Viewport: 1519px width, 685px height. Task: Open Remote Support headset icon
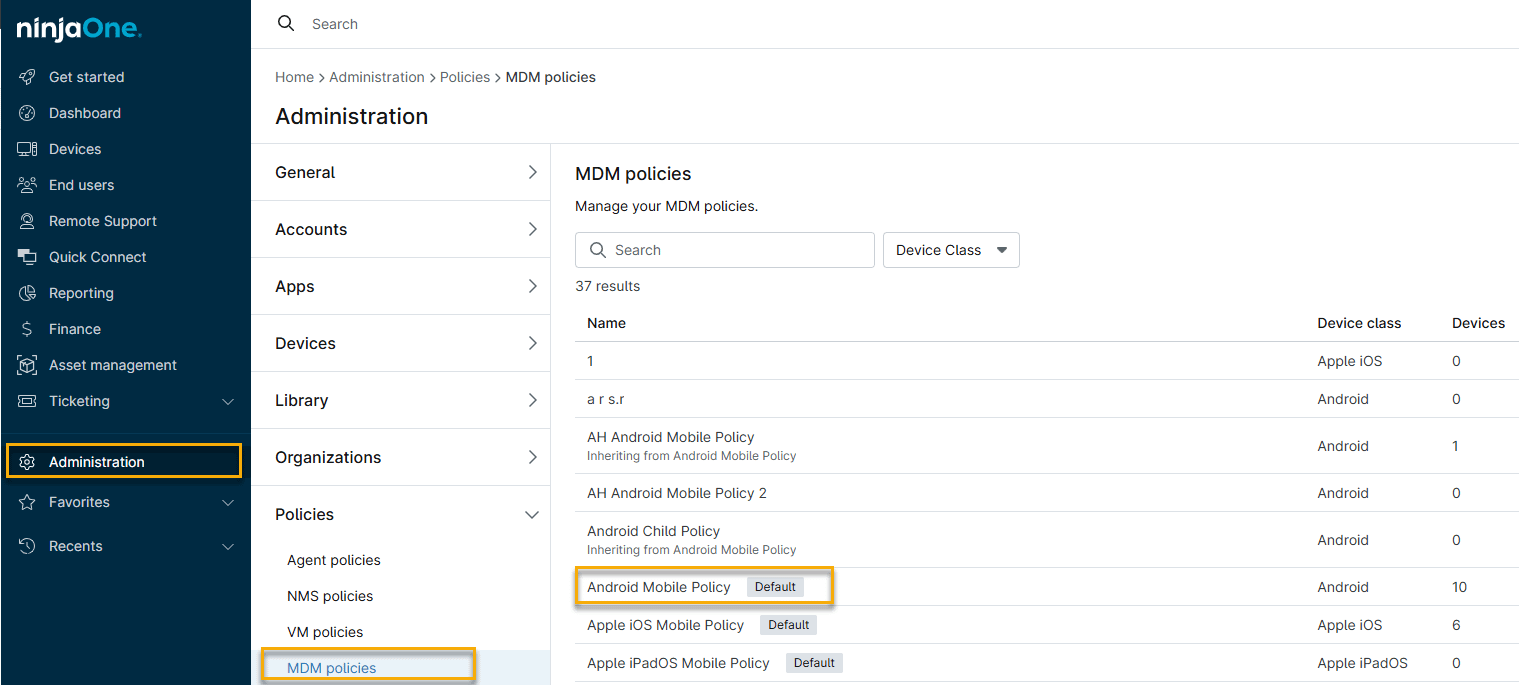point(27,221)
